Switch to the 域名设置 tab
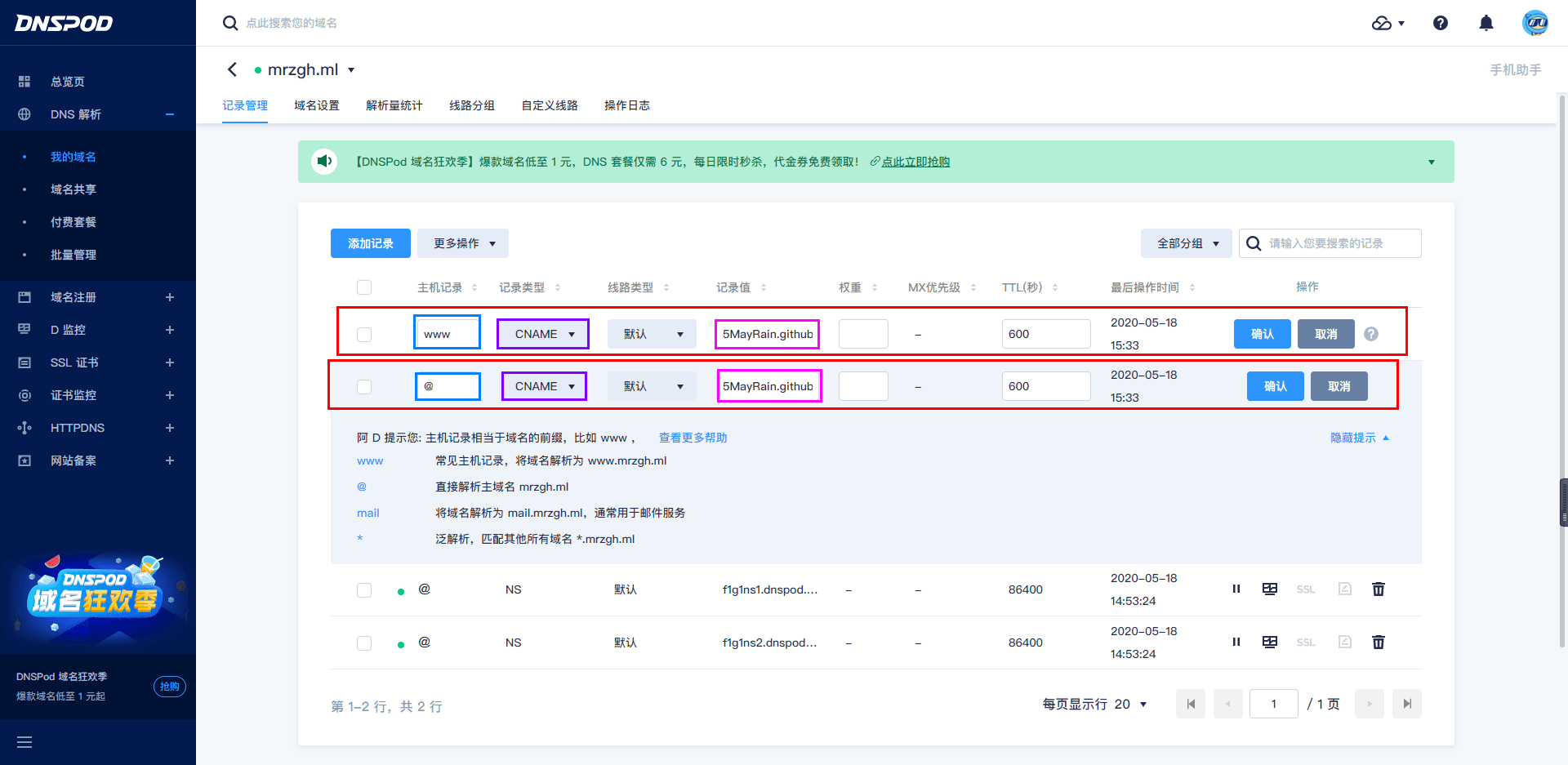Image resolution: width=1568 pixels, height=765 pixels. (317, 105)
